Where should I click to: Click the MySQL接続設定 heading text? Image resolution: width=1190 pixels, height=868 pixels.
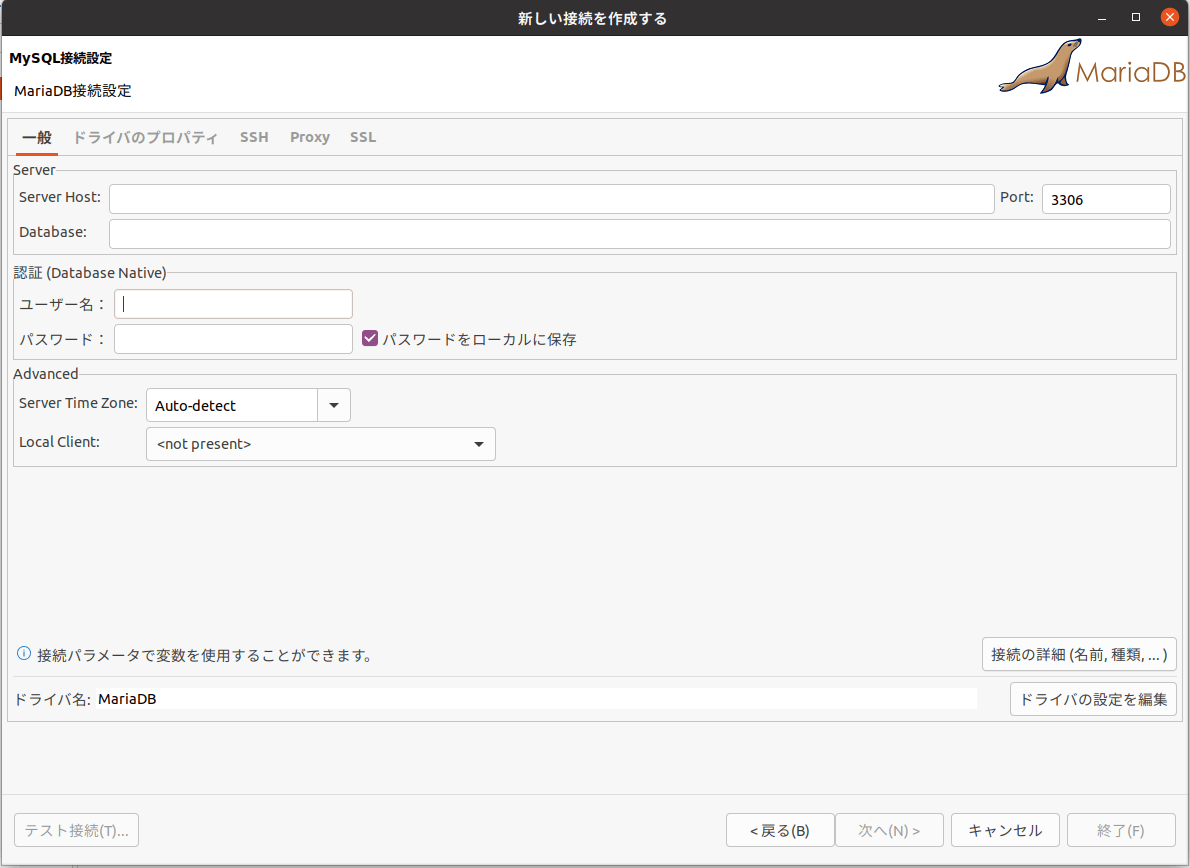coord(61,58)
